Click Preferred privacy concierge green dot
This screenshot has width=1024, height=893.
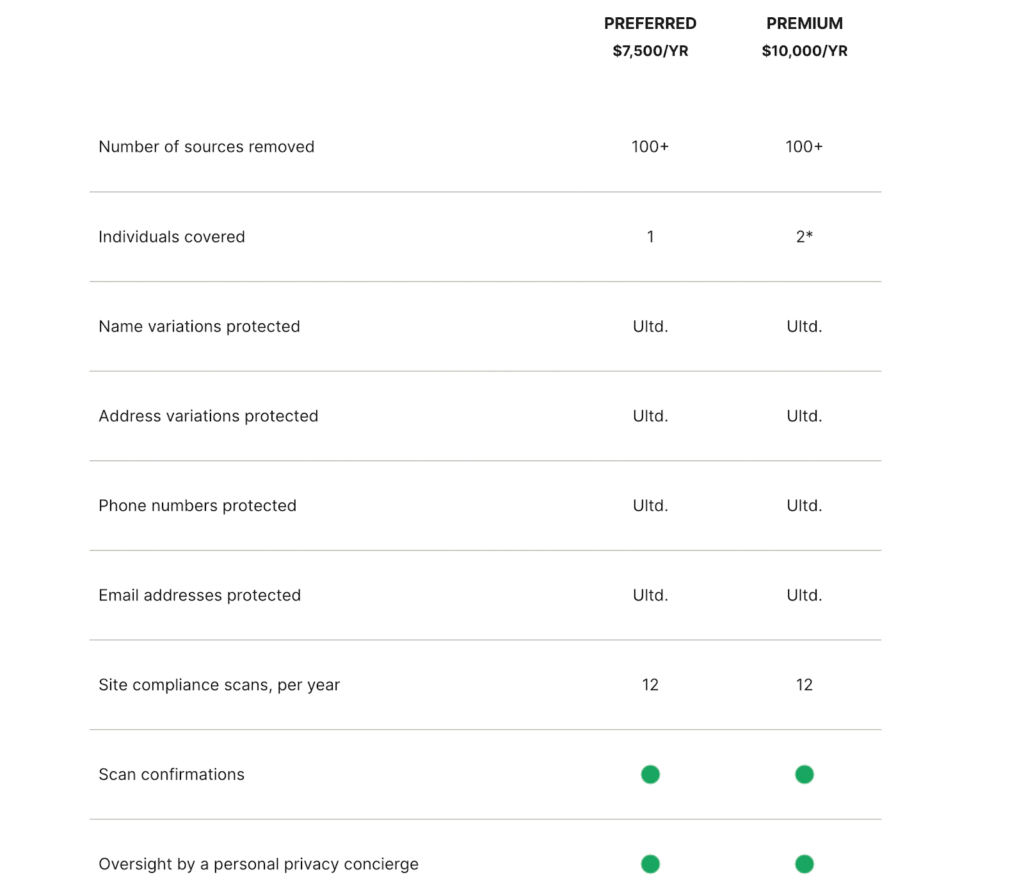point(650,864)
